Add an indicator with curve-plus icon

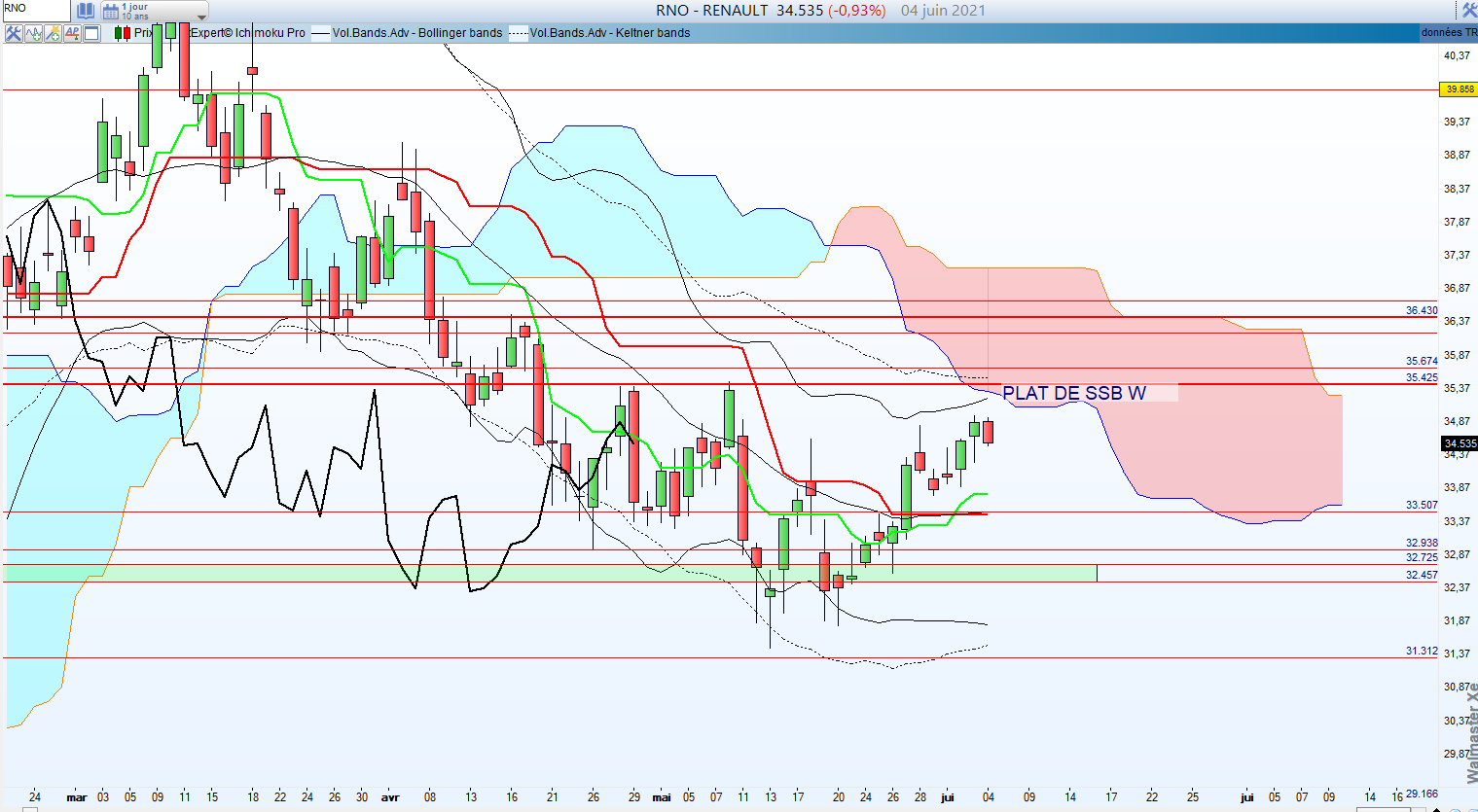[x=34, y=33]
